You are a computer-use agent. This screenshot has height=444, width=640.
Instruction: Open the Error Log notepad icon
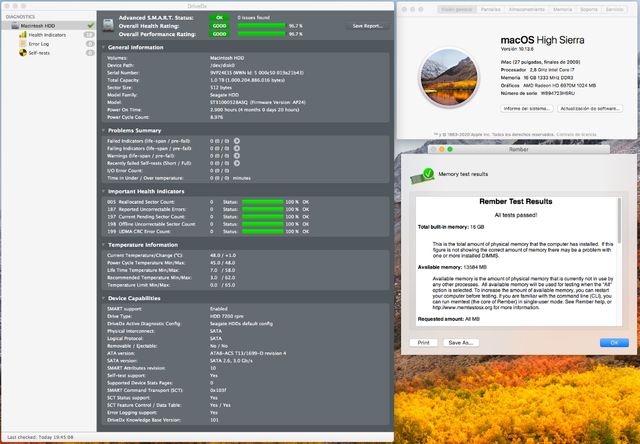(23, 44)
